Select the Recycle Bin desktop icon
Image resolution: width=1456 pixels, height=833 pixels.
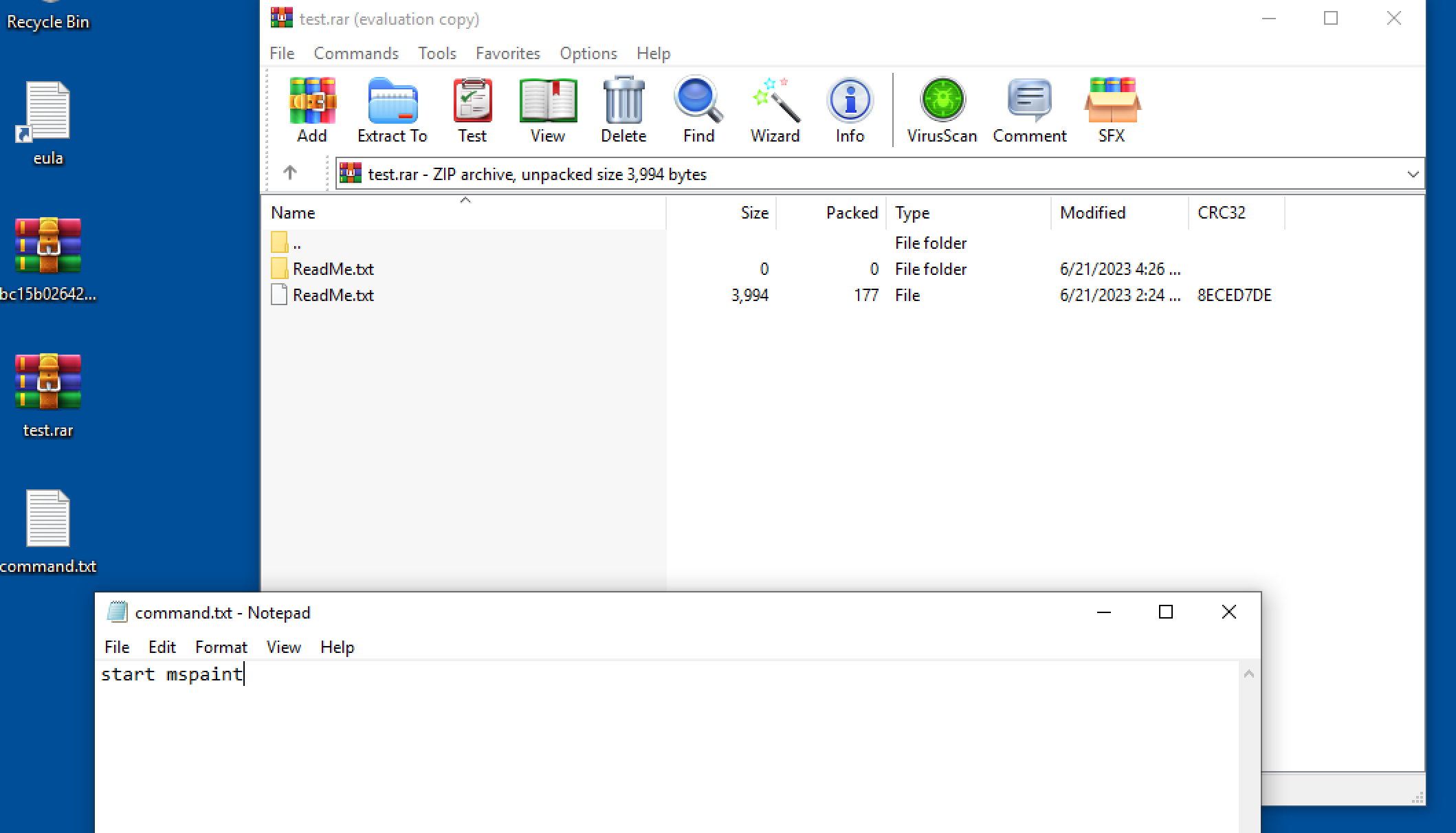click(x=48, y=15)
